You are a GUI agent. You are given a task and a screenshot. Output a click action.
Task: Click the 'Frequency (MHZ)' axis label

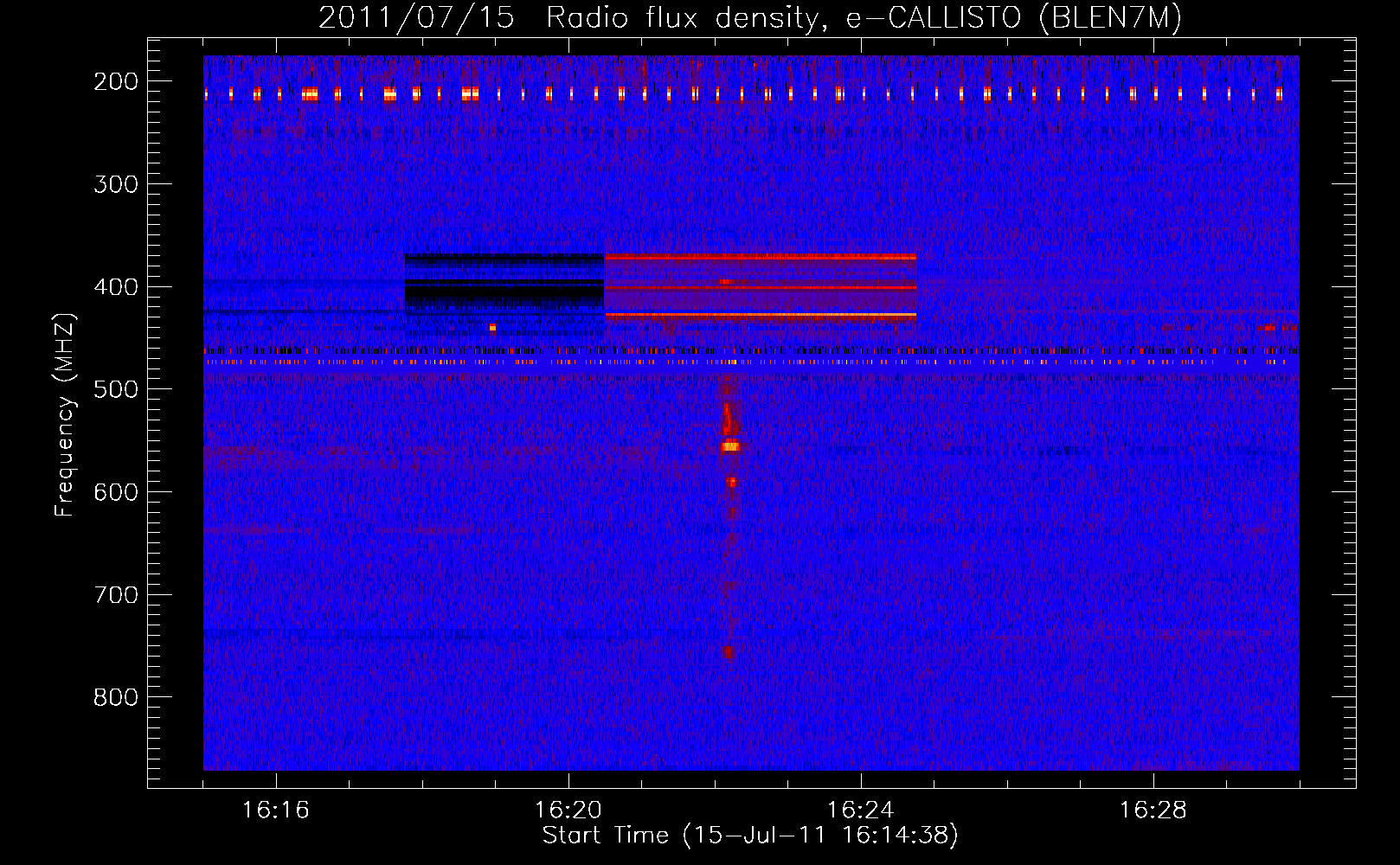(x=65, y=414)
